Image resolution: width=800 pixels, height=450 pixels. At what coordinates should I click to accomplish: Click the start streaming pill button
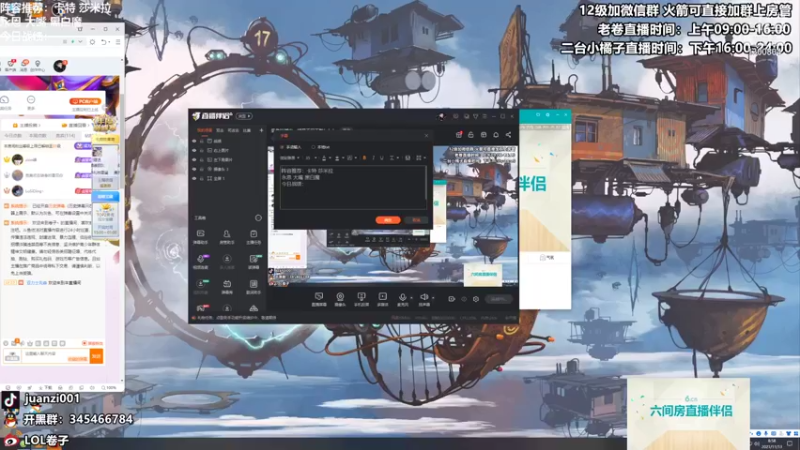click(498, 299)
